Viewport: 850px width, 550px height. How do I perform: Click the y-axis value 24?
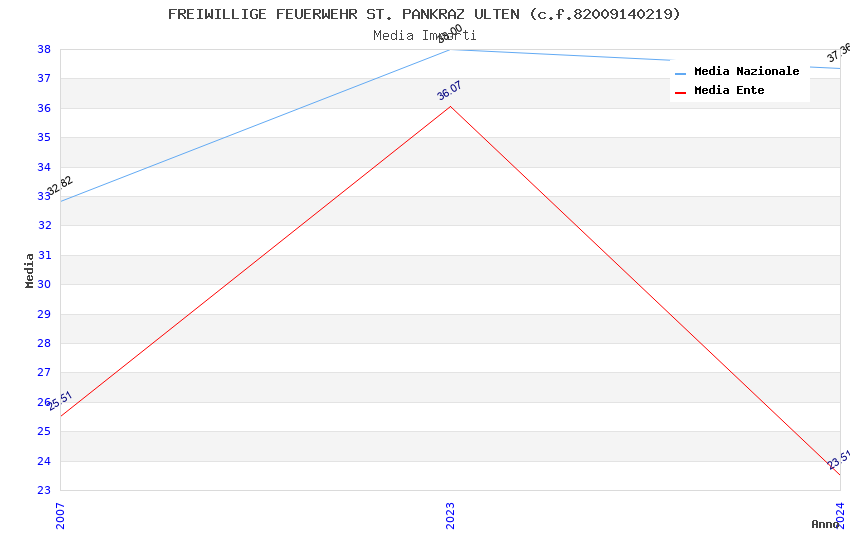click(x=44, y=461)
